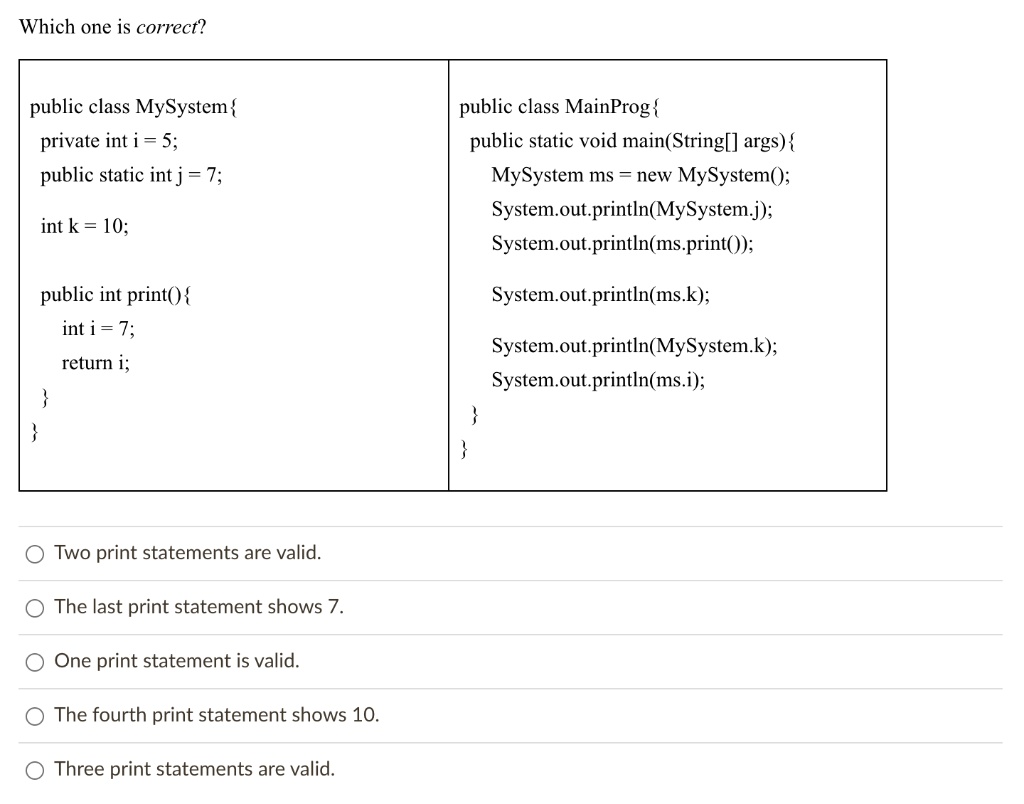The width and height of the screenshot is (1024, 804).
Task: Click the 'public class MainProg{' line
Action: pos(560,107)
